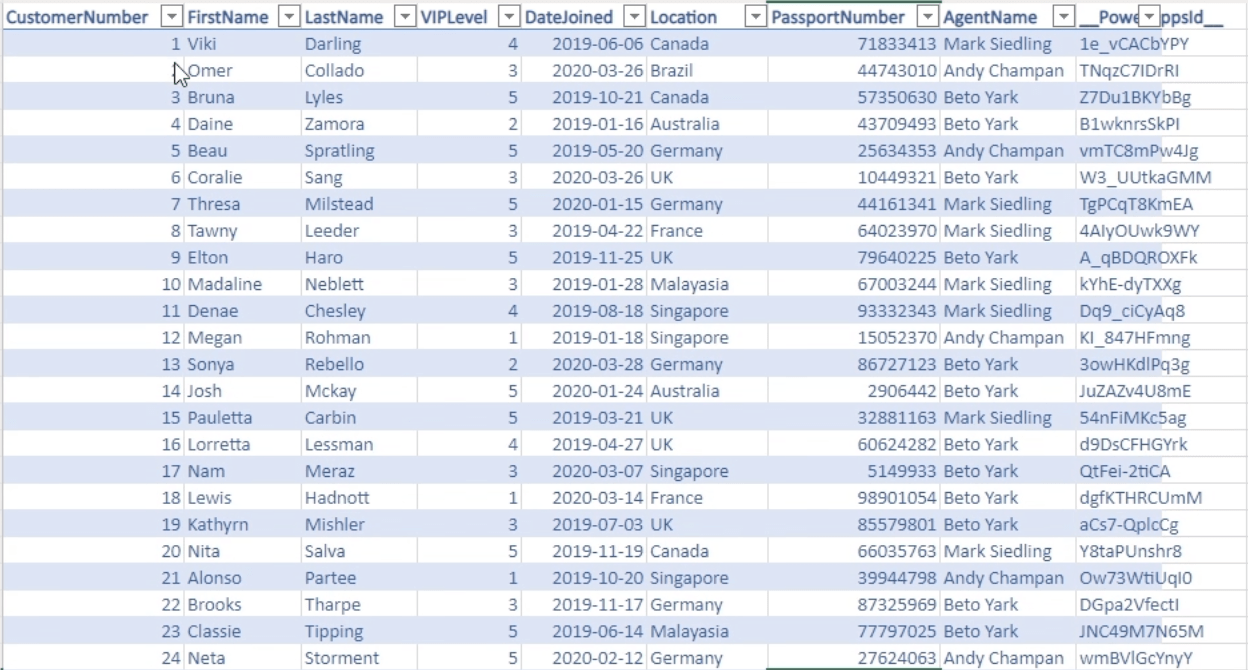Click the last name cell 'Zamora'
The width and height of the screenshot is (1248, 670).
tap(359, 124)
